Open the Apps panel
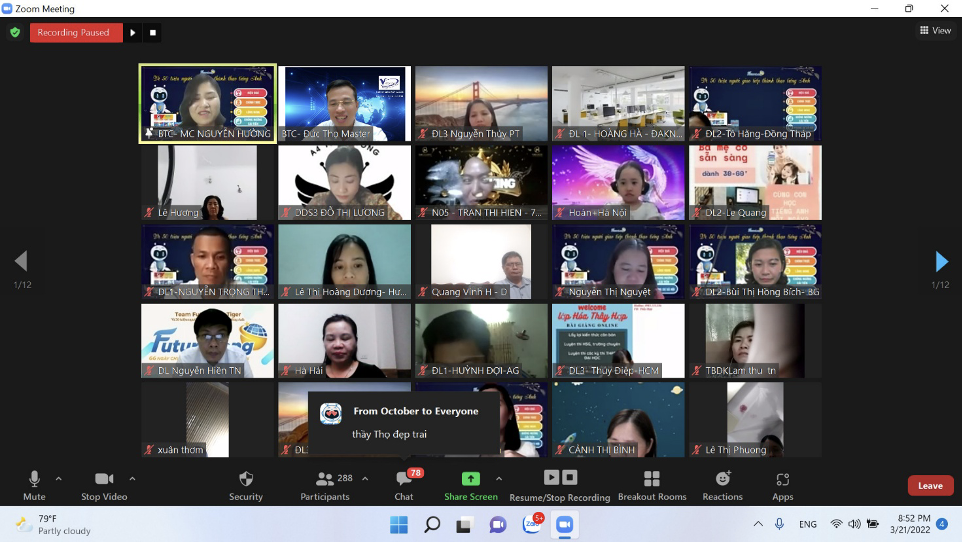Screen dimensions: 962x542 783,480
